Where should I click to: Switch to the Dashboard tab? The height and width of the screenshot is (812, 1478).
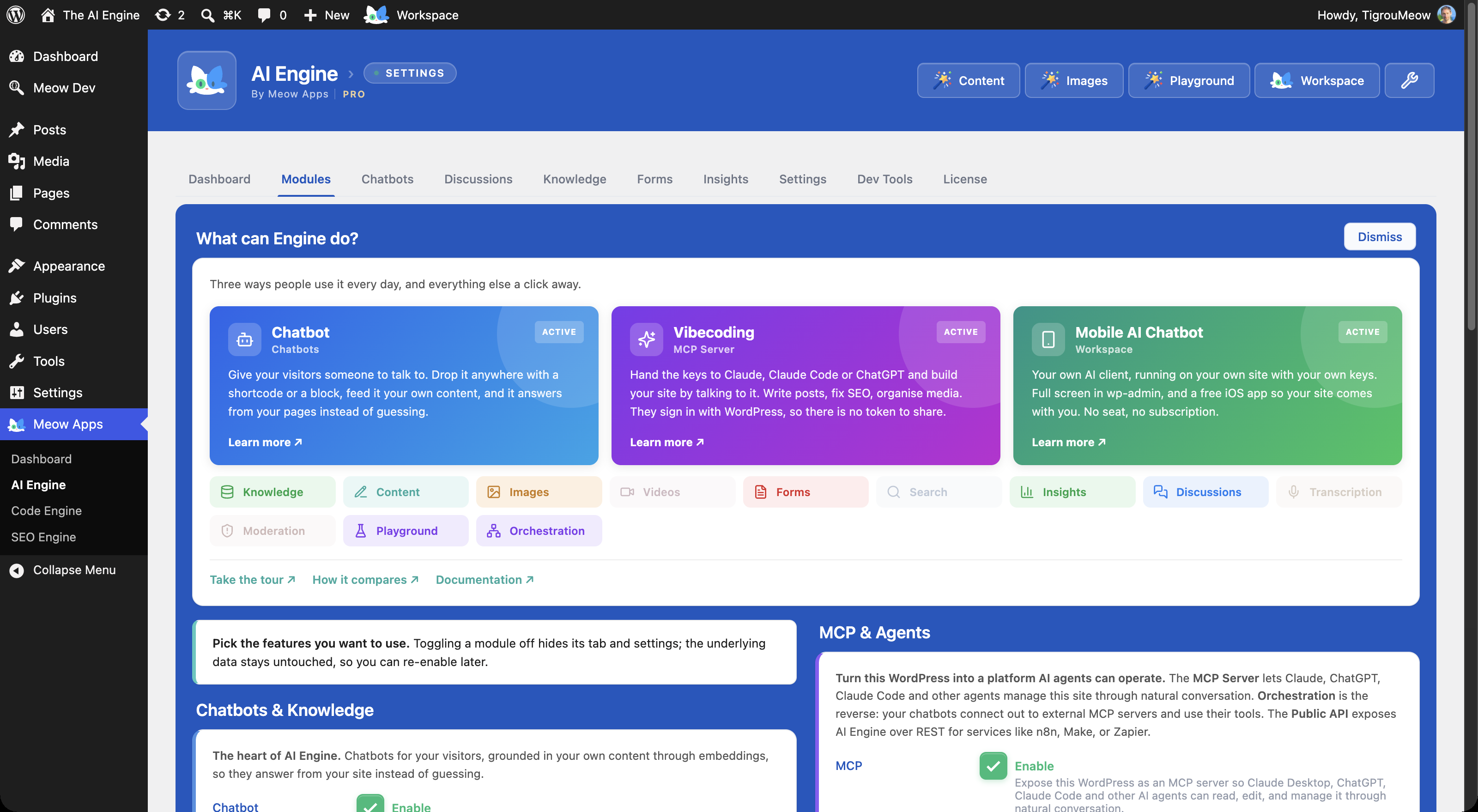(219, 179)
